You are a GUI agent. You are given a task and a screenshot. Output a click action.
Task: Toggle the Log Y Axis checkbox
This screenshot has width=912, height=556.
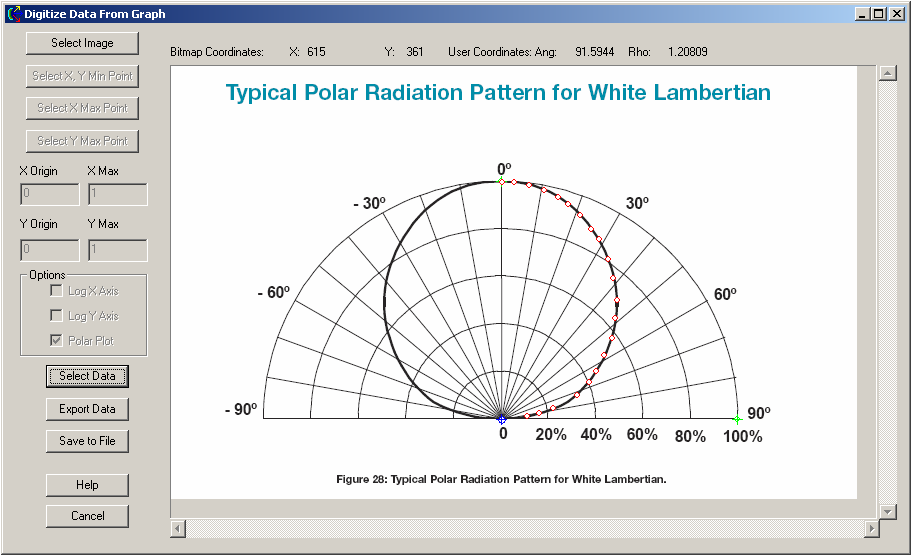pyautogui.click(x=57, y=316)
